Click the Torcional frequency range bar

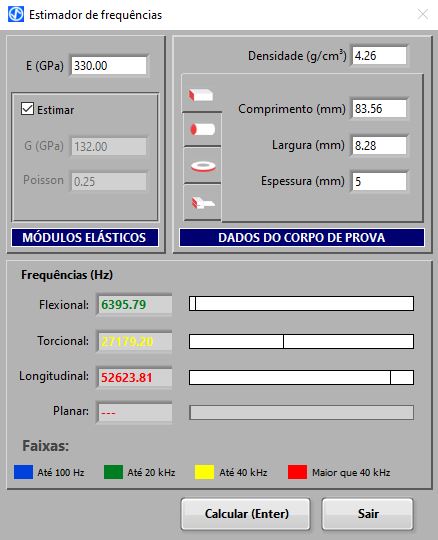pyautogui.click(x=301, y=341)
